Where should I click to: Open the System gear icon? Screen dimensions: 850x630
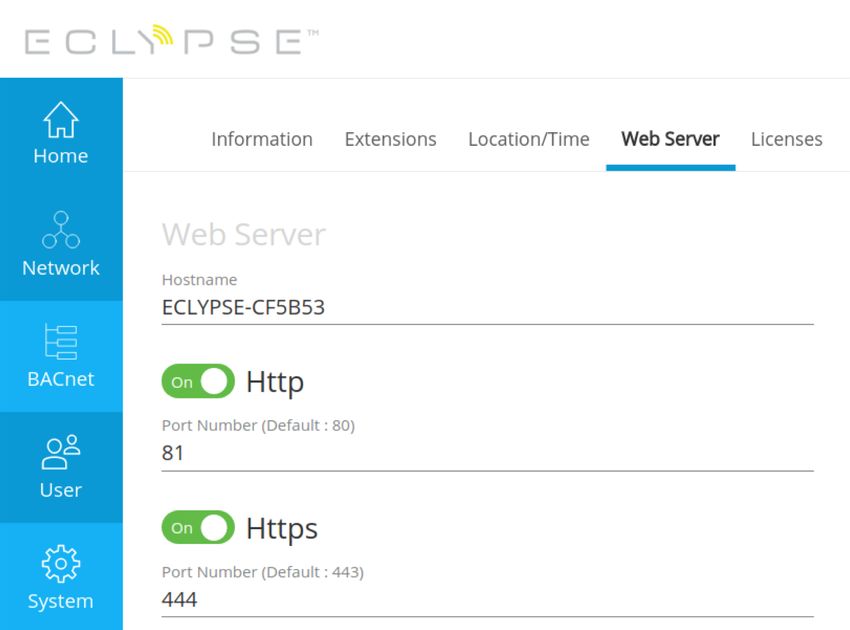click(x=61, y=563)
